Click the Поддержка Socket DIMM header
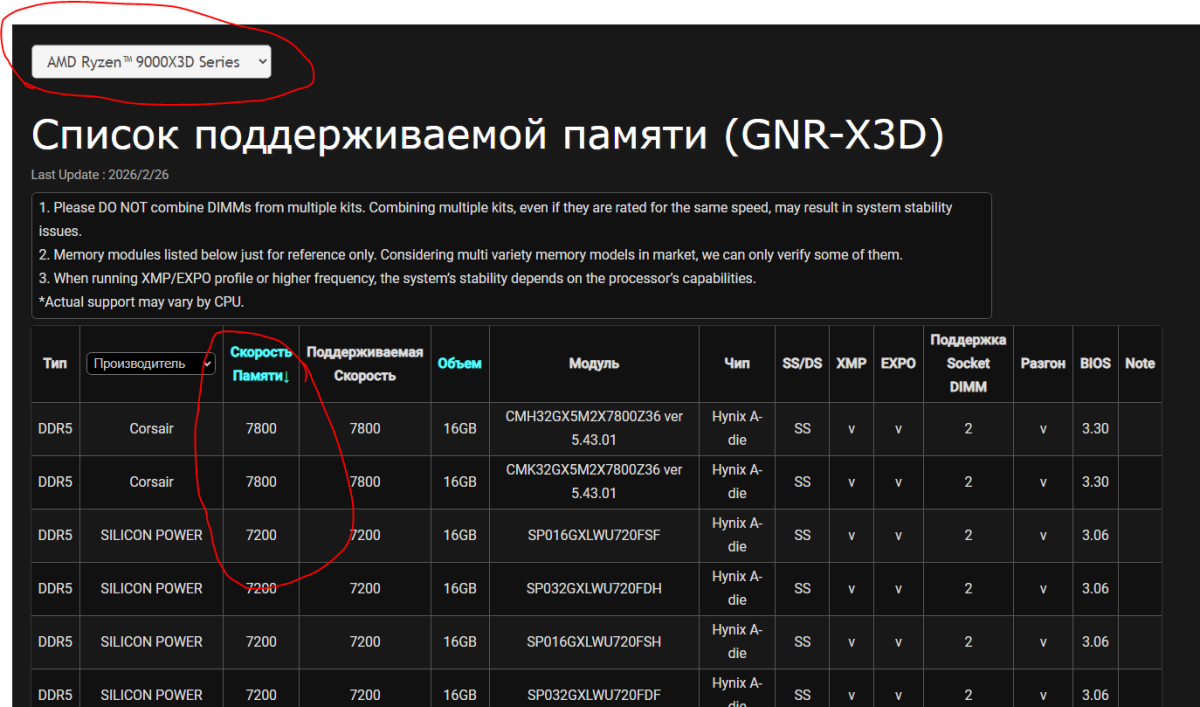Image resolution: width=1200 pixels, height=707 pixels. tap(968, 363)
